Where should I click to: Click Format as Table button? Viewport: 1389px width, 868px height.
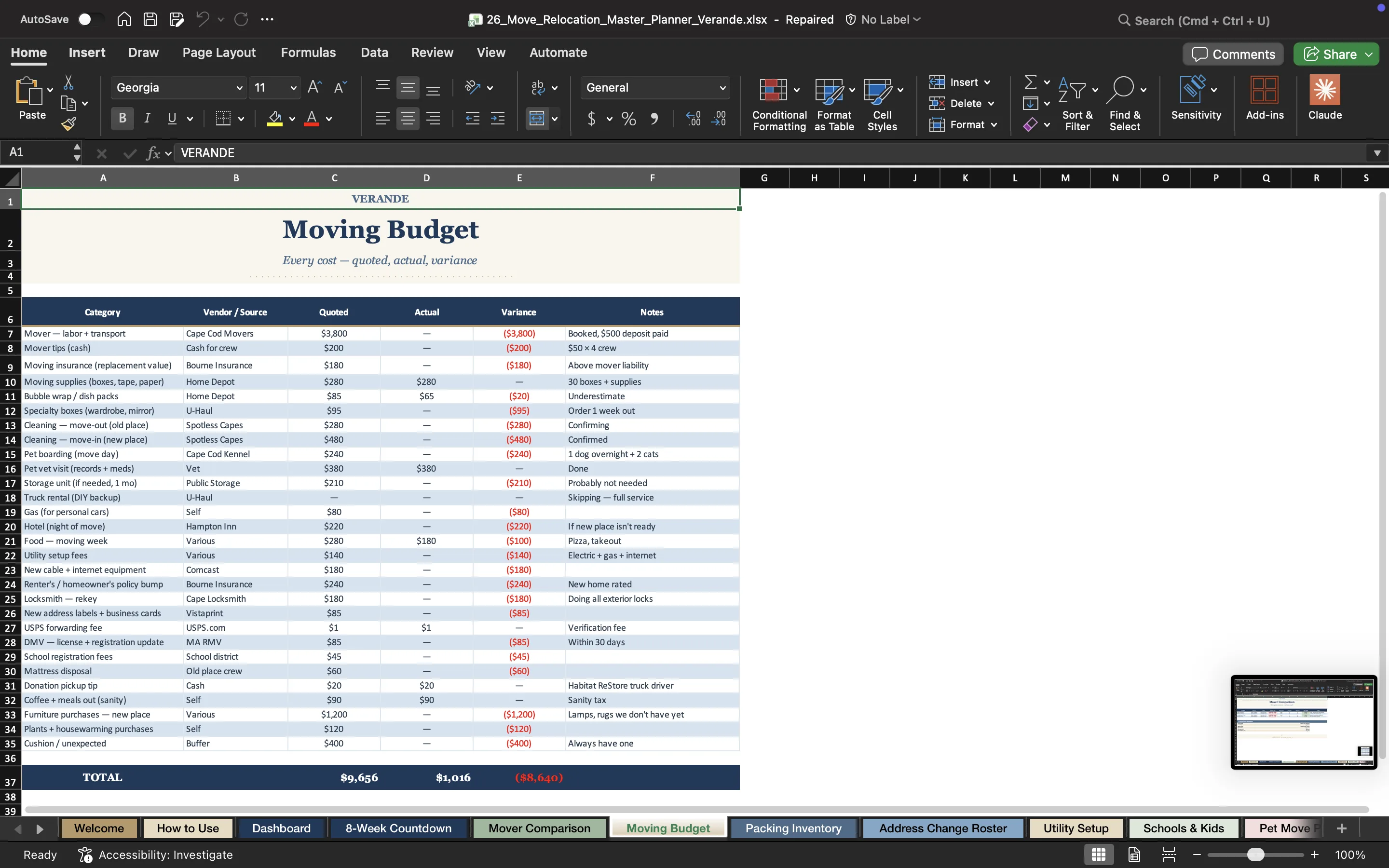tap(833, 105)
